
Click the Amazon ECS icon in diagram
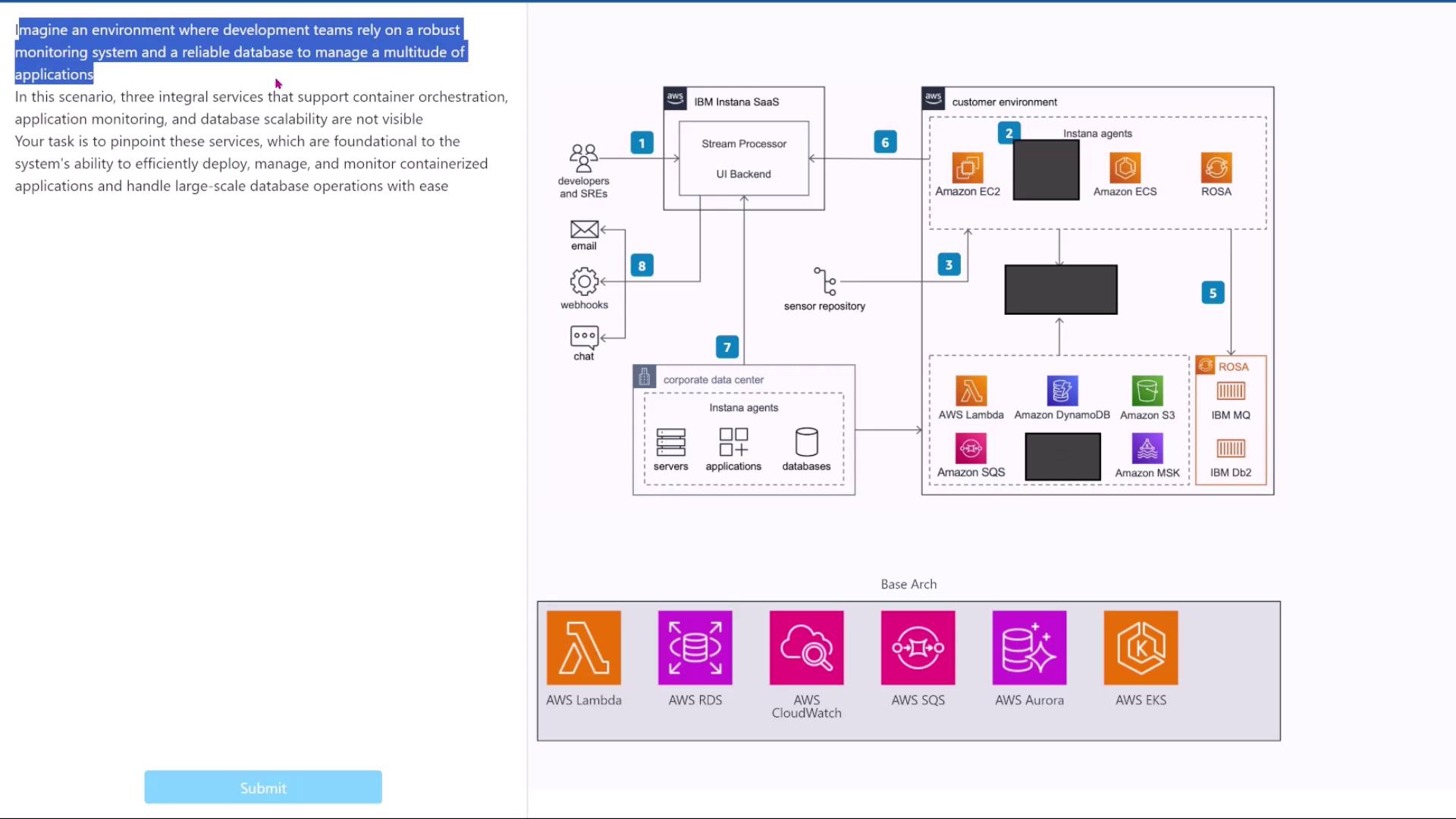[1125, 168]
